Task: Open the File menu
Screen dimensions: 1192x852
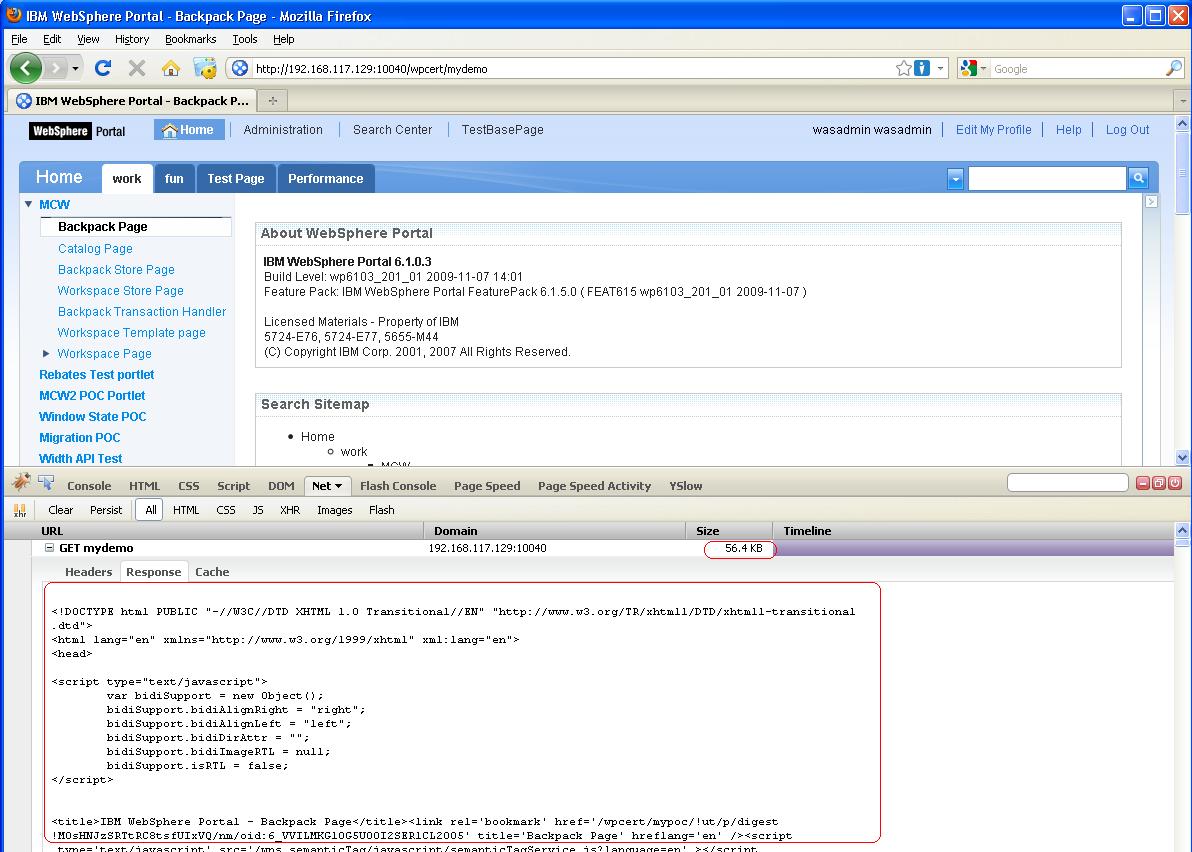Action: (19, 39)
